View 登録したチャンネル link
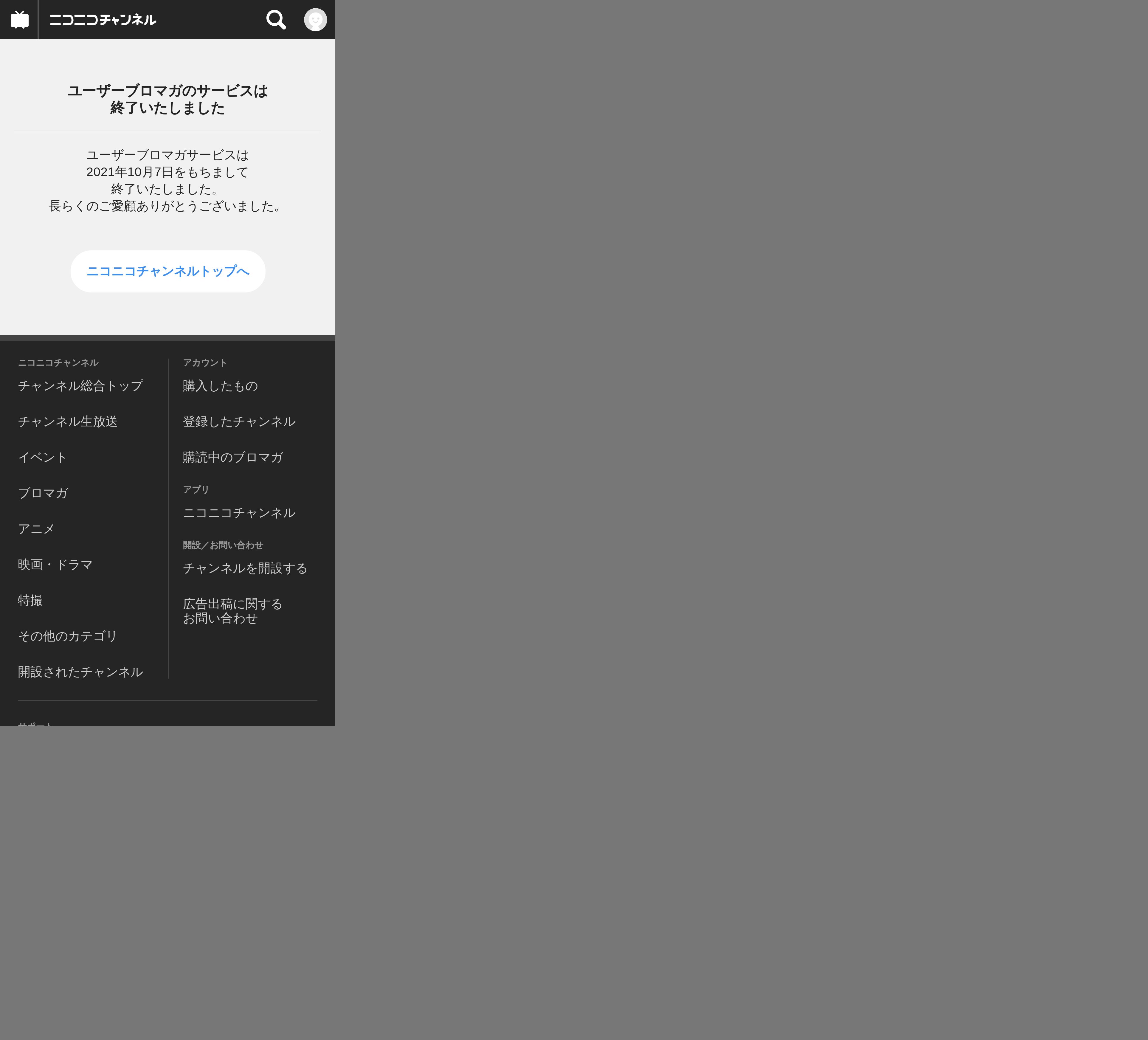Image resolution: width=1148 pixels, height=1040 pixels. pos(239,421)
